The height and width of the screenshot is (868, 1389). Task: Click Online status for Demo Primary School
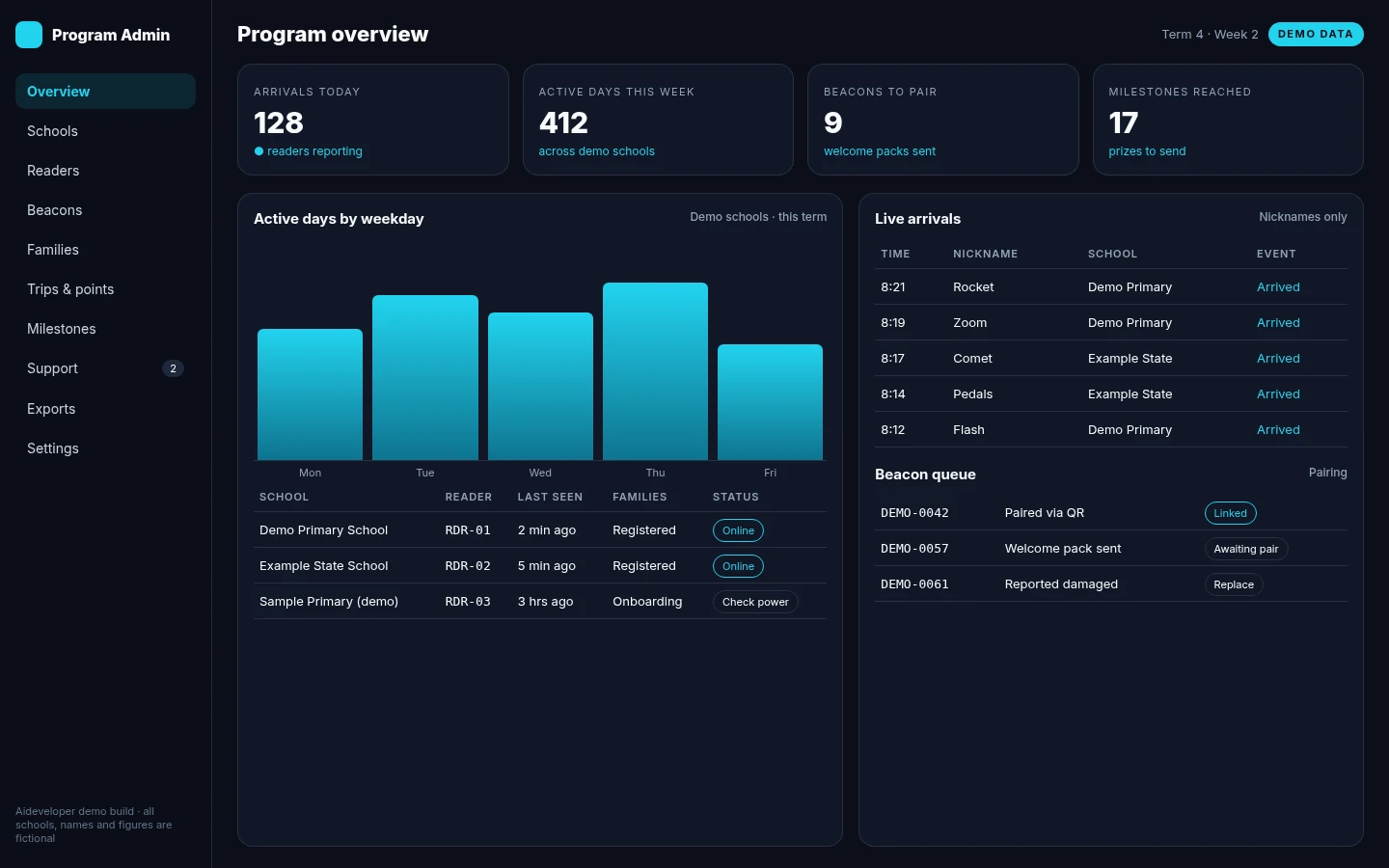pyautogui.click(x=738, y=530)
